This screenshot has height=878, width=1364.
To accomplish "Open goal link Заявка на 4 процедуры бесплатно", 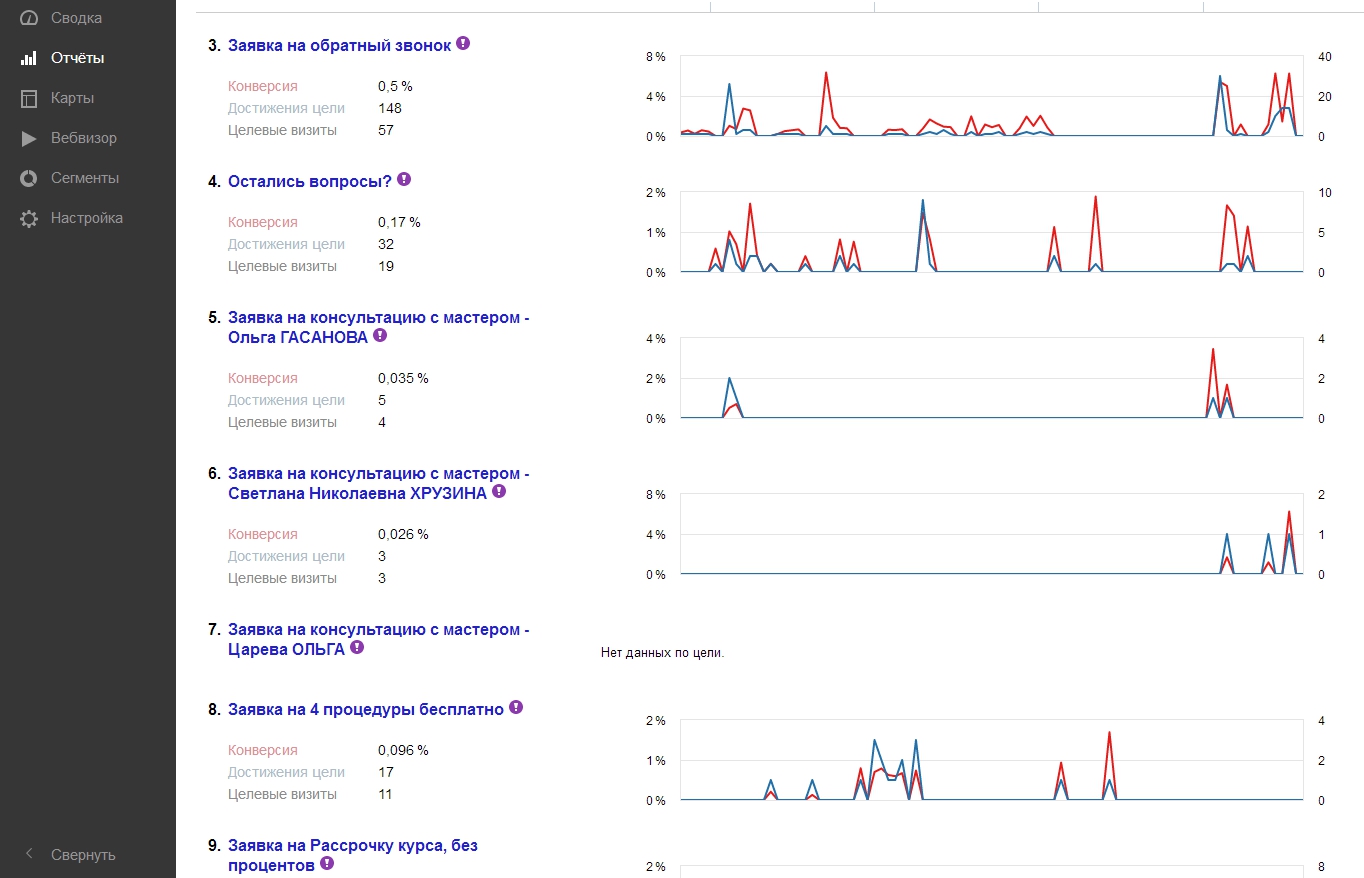I will click(x=365, y=709).
